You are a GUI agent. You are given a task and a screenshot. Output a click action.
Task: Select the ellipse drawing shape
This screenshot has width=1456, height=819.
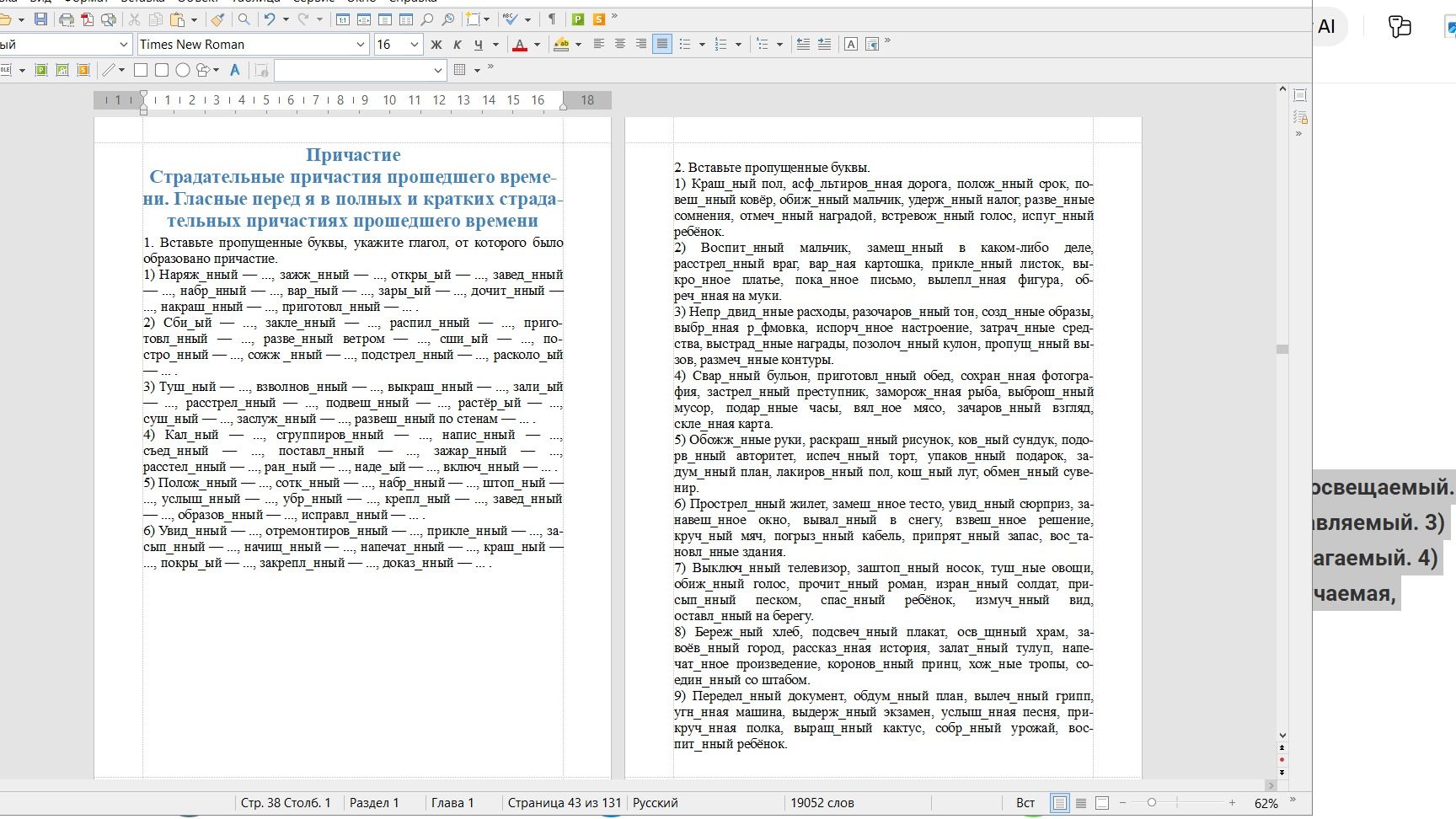[182, 70]
